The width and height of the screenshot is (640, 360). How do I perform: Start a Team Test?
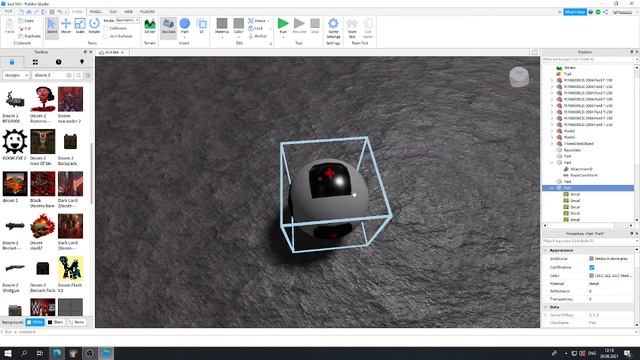pyautogui.click(x=352, y=28)
